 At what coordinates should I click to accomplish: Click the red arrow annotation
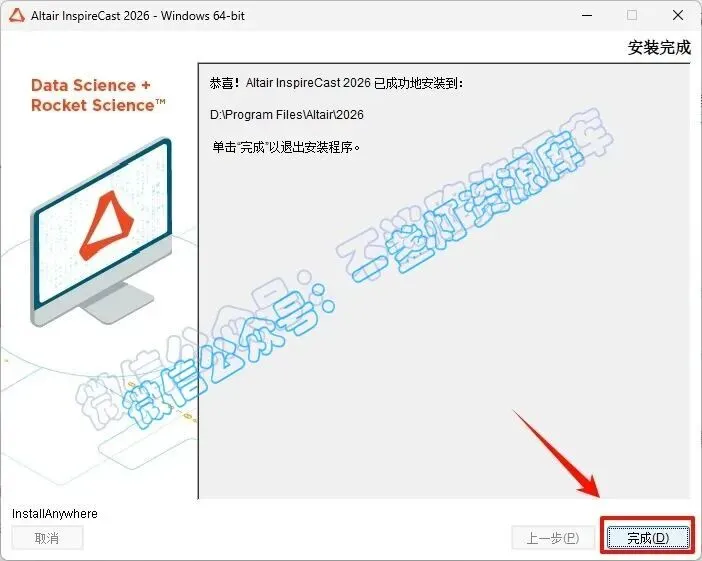point(556,454)
